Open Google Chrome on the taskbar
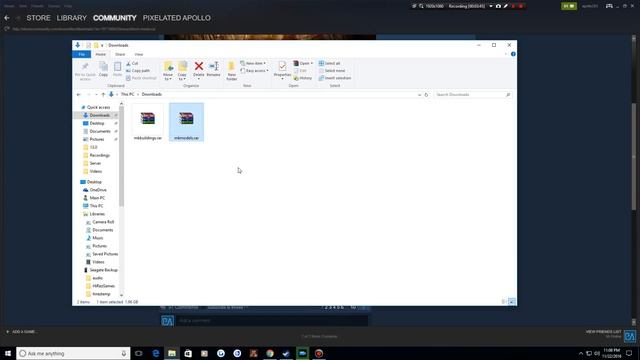Viewport: 640px width, 360px height. pos(270,353)
